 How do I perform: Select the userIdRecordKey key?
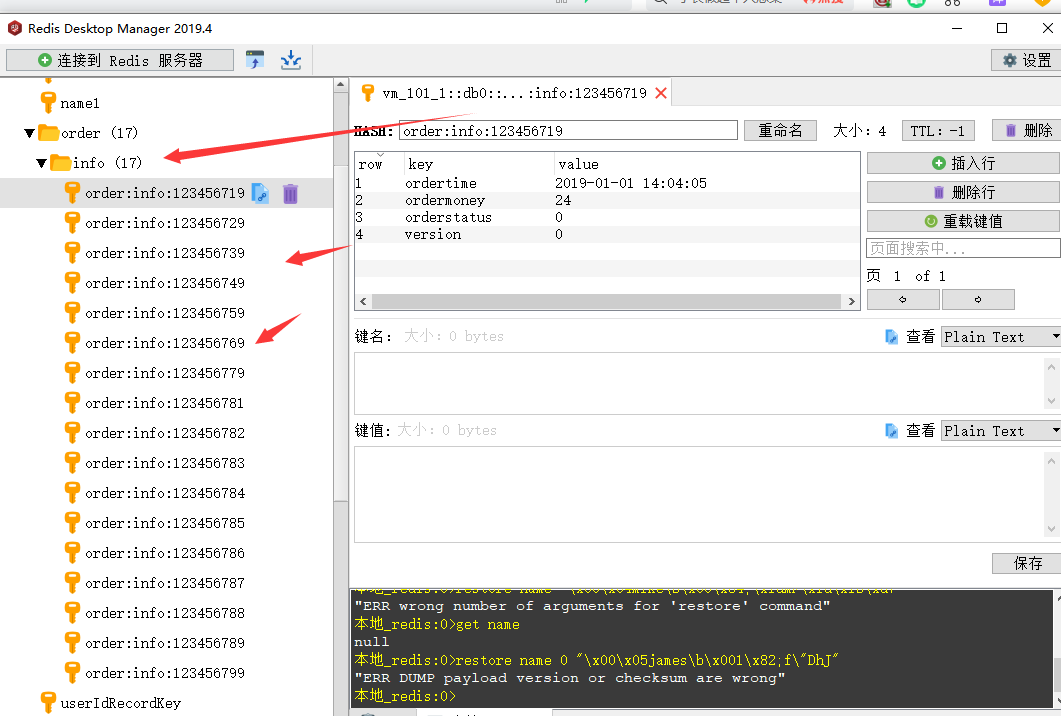tap(120, 703)
